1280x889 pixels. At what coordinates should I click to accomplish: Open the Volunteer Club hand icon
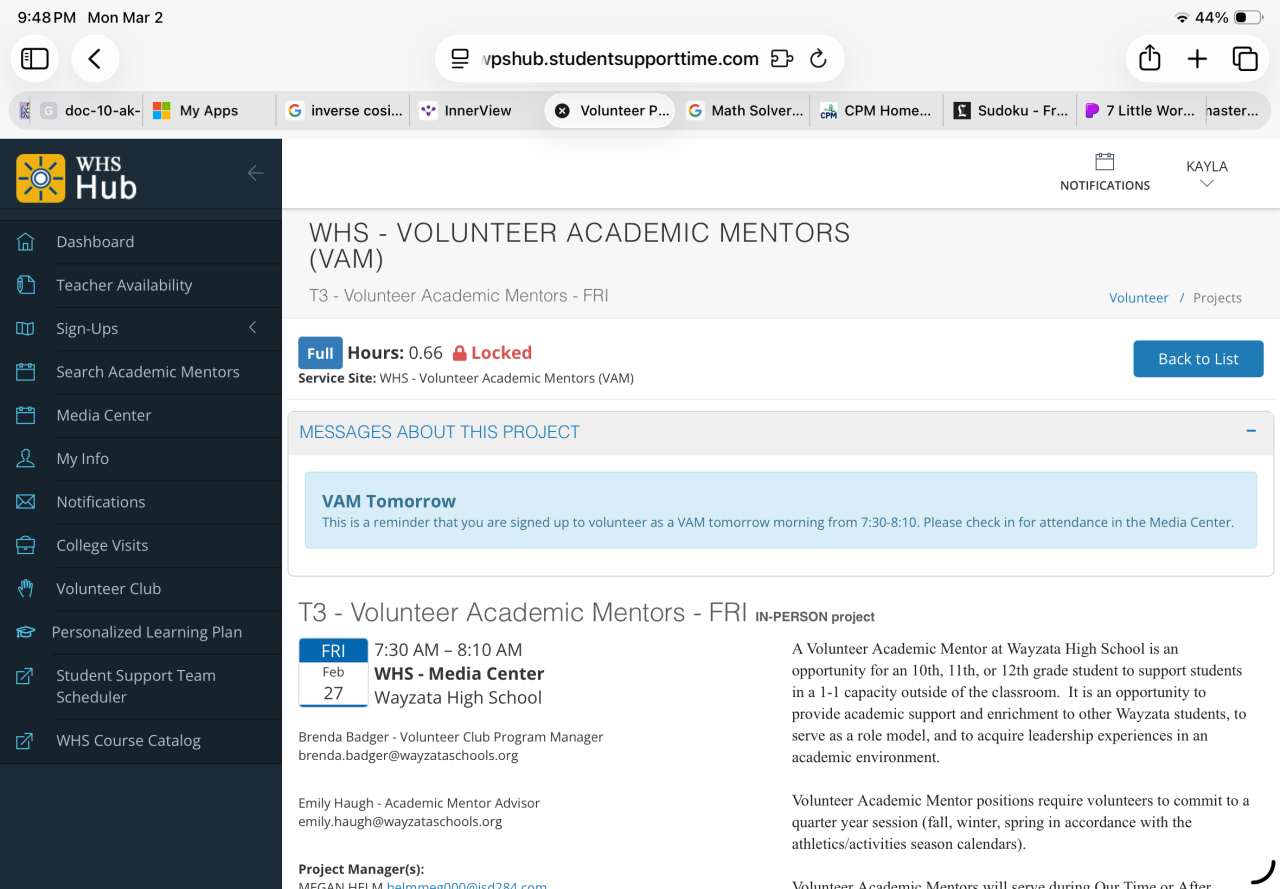(26, 589)
